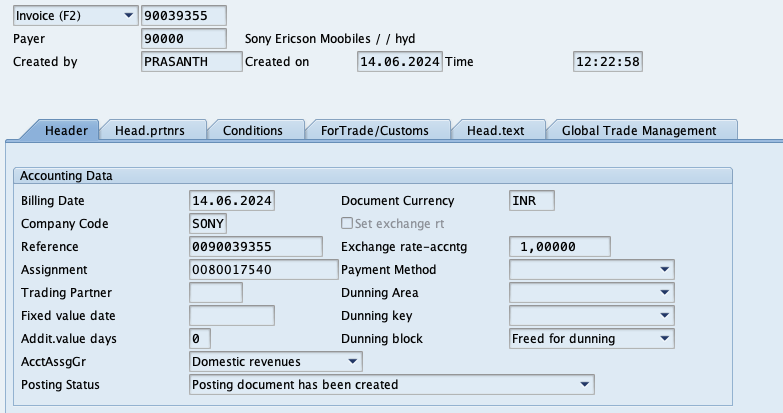This screenshot has height=413, width=783.
Task: Select the Header tab
Action: [x=66, y=130]
